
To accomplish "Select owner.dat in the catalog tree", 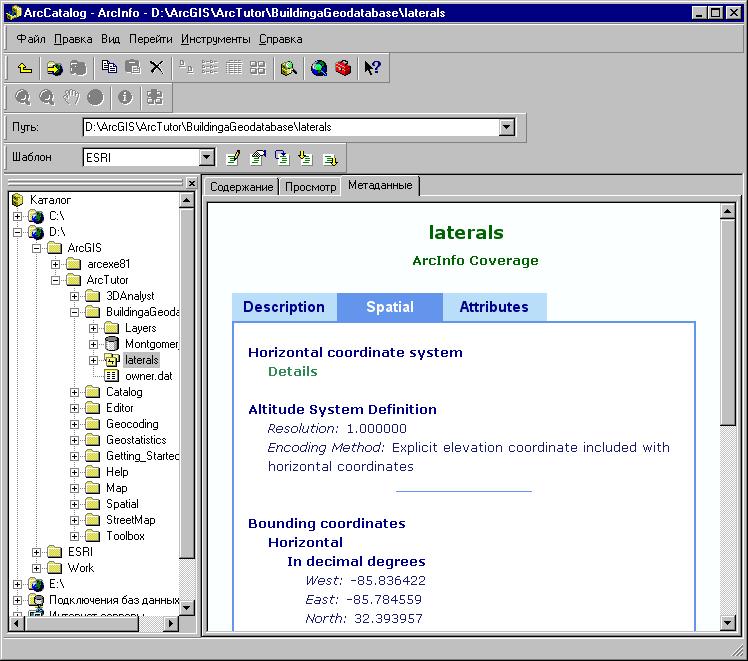I will pyautogui.click(x=148, y=376).
